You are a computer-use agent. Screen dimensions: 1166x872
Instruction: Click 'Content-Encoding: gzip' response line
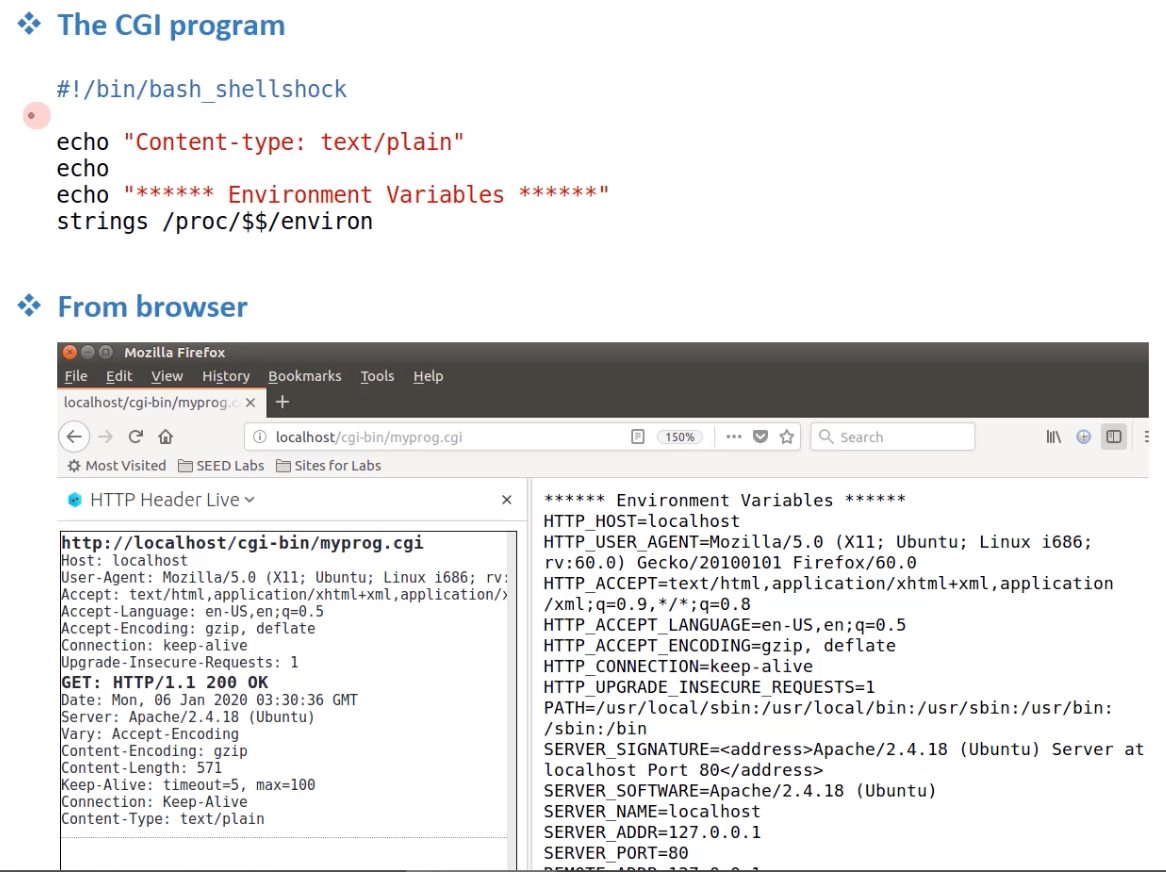tap(155, 752)
